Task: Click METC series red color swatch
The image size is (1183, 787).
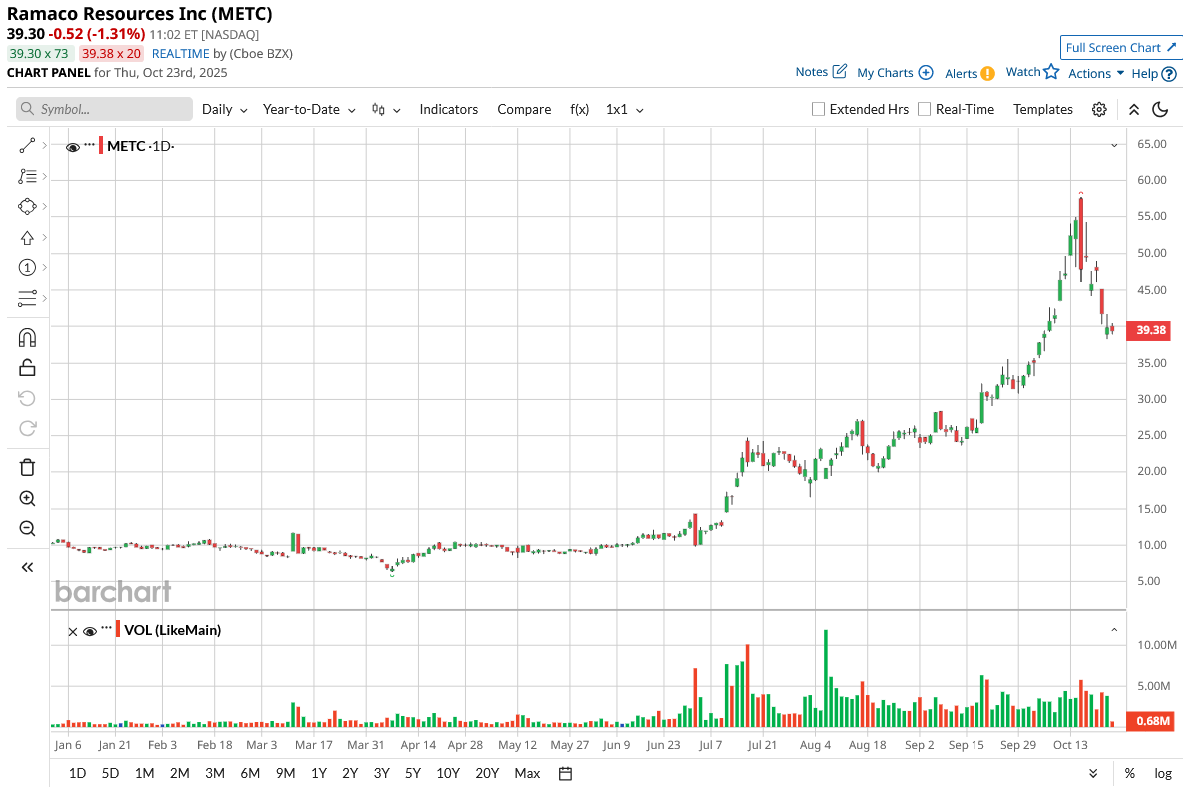Action: point(101,146)
